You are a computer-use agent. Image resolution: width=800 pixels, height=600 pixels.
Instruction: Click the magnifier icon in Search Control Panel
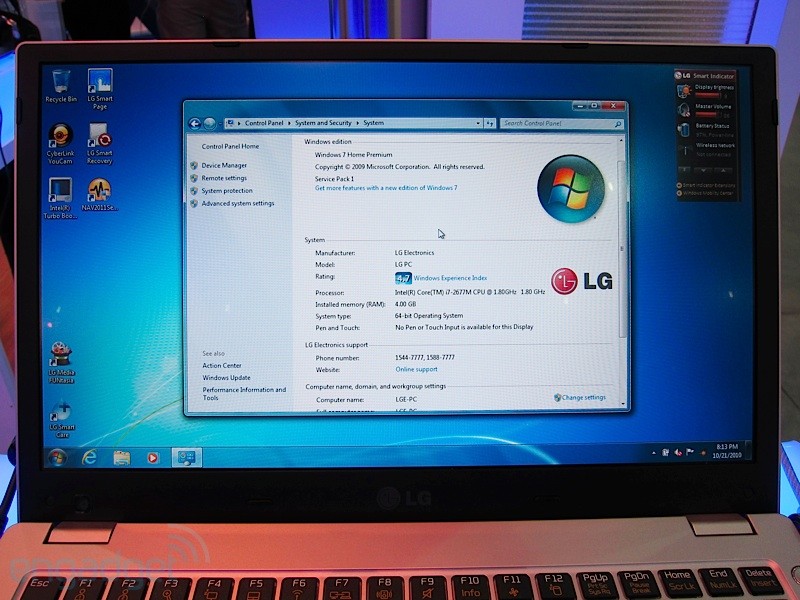pyautogui.click(x=618, y=124)
